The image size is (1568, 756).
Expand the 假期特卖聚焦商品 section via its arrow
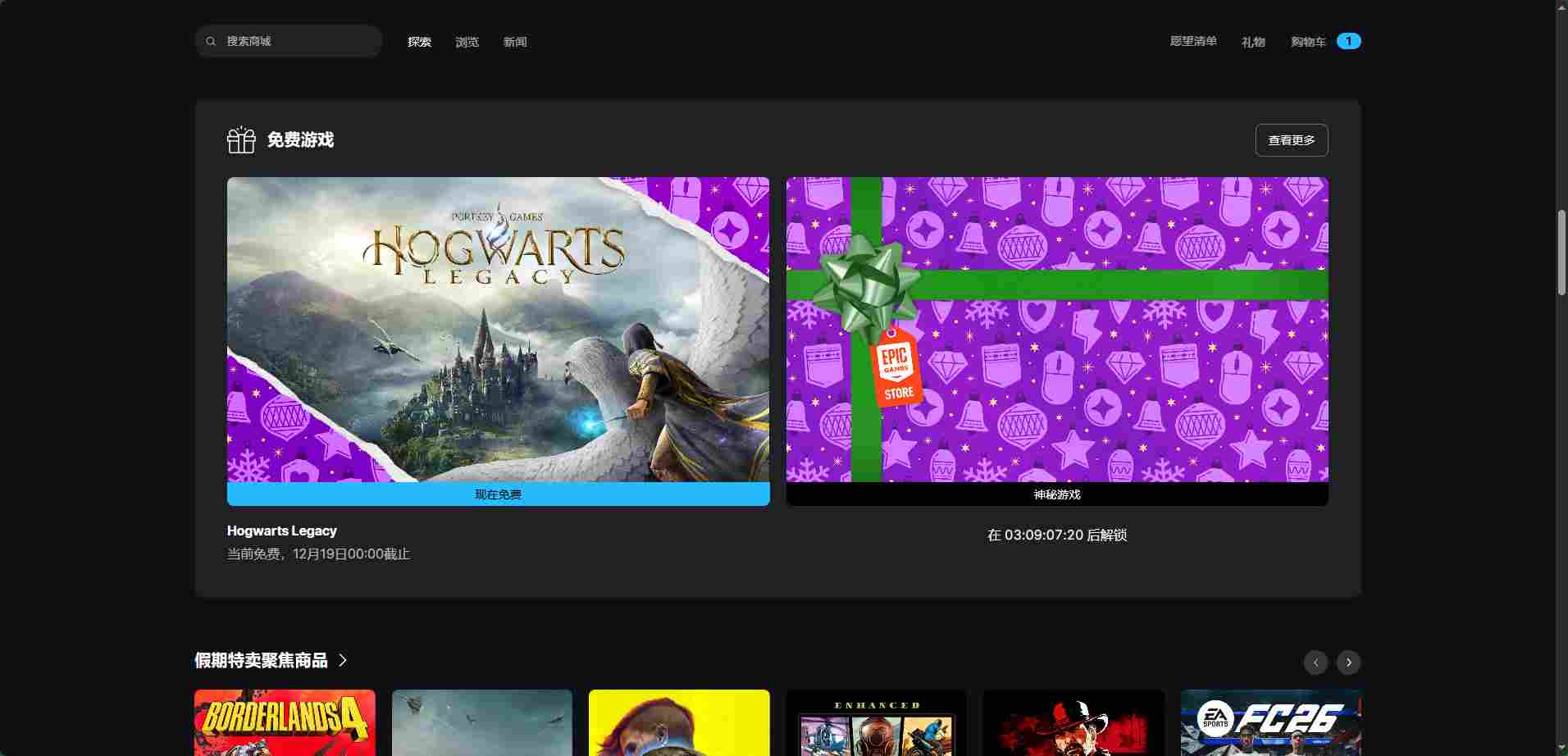pyautogui.click(x=341, y=661)
